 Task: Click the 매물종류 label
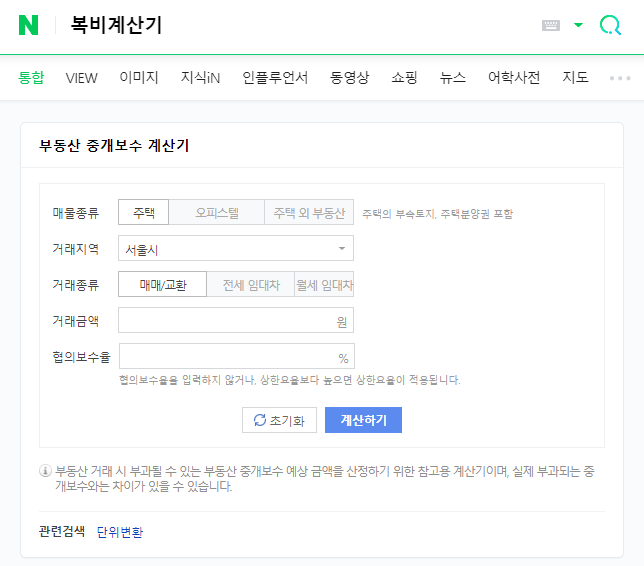pyautogui.click(x=76, y=213)
